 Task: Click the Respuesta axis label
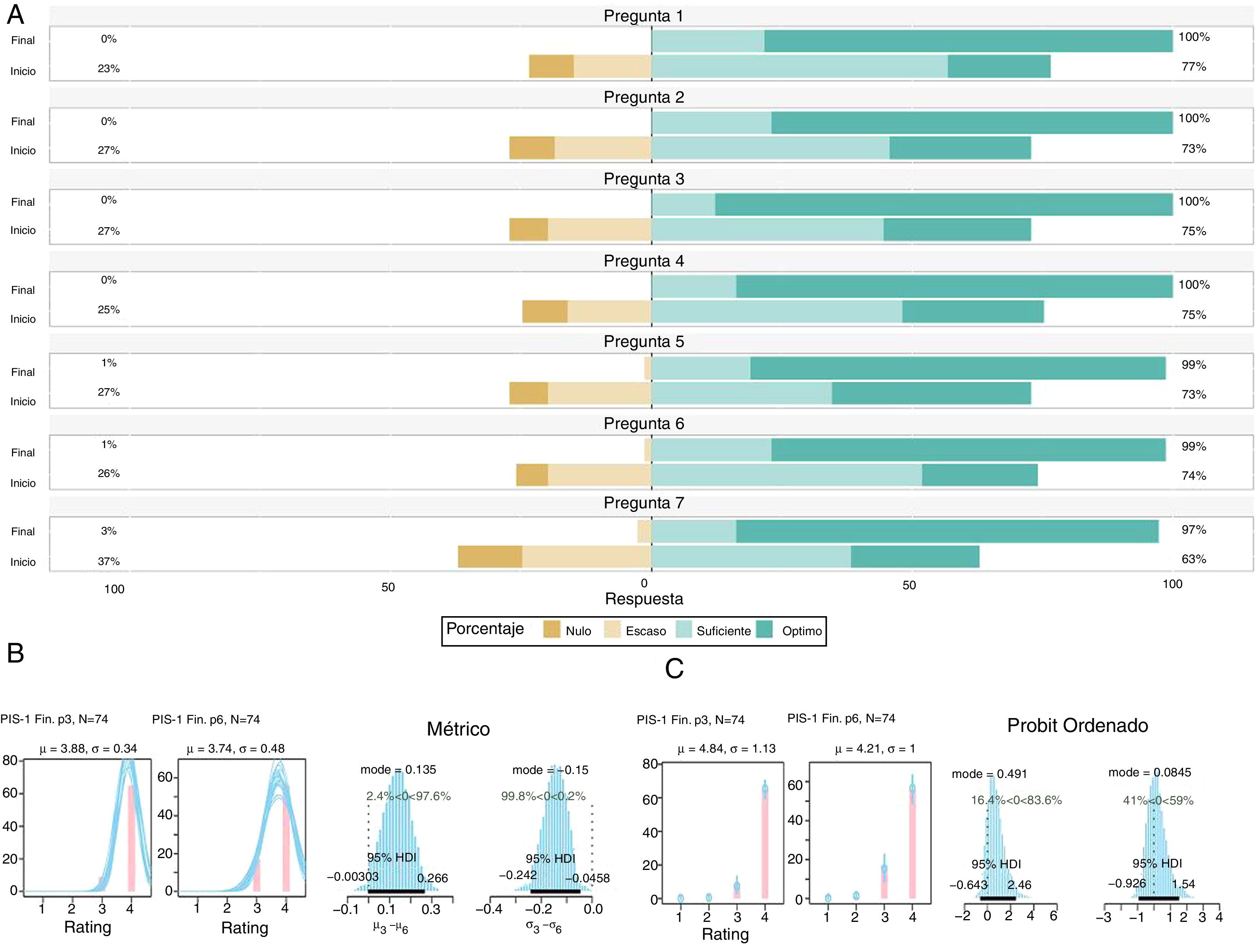[644, 599]
